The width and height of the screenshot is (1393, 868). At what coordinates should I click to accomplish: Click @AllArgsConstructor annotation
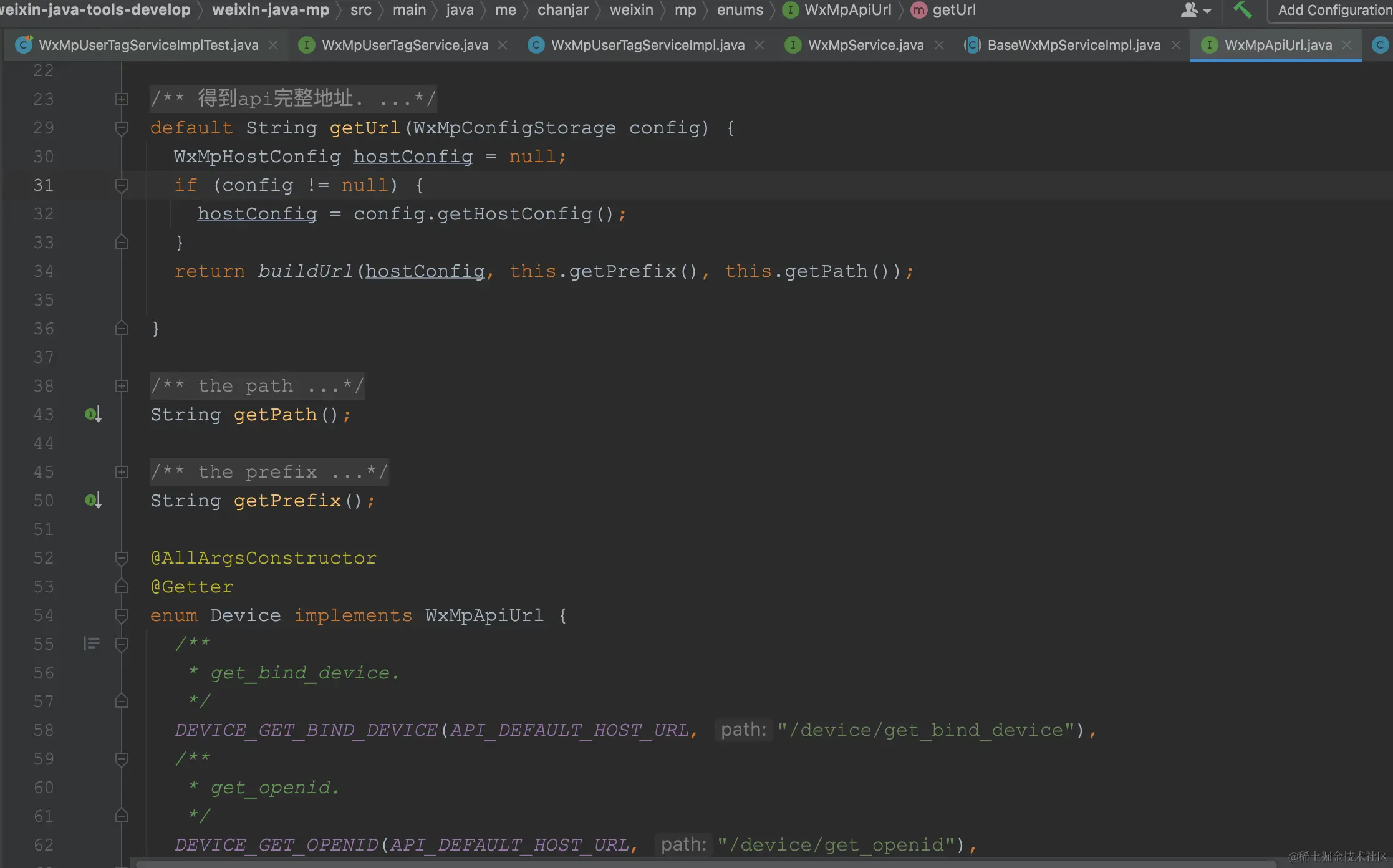coord(263,558)
